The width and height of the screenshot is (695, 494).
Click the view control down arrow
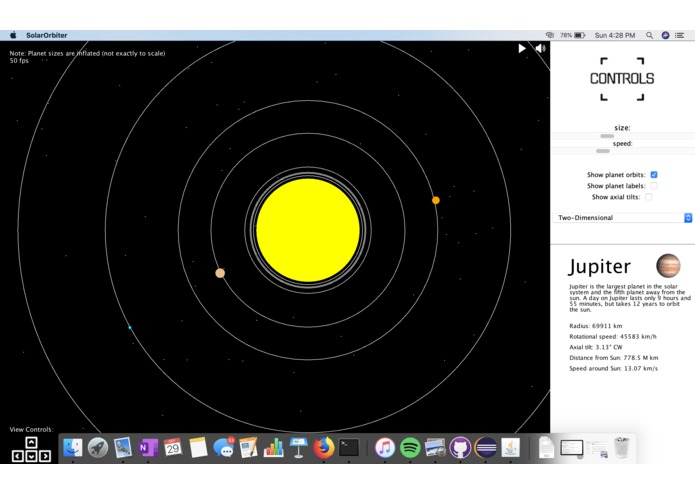(31, 456)
